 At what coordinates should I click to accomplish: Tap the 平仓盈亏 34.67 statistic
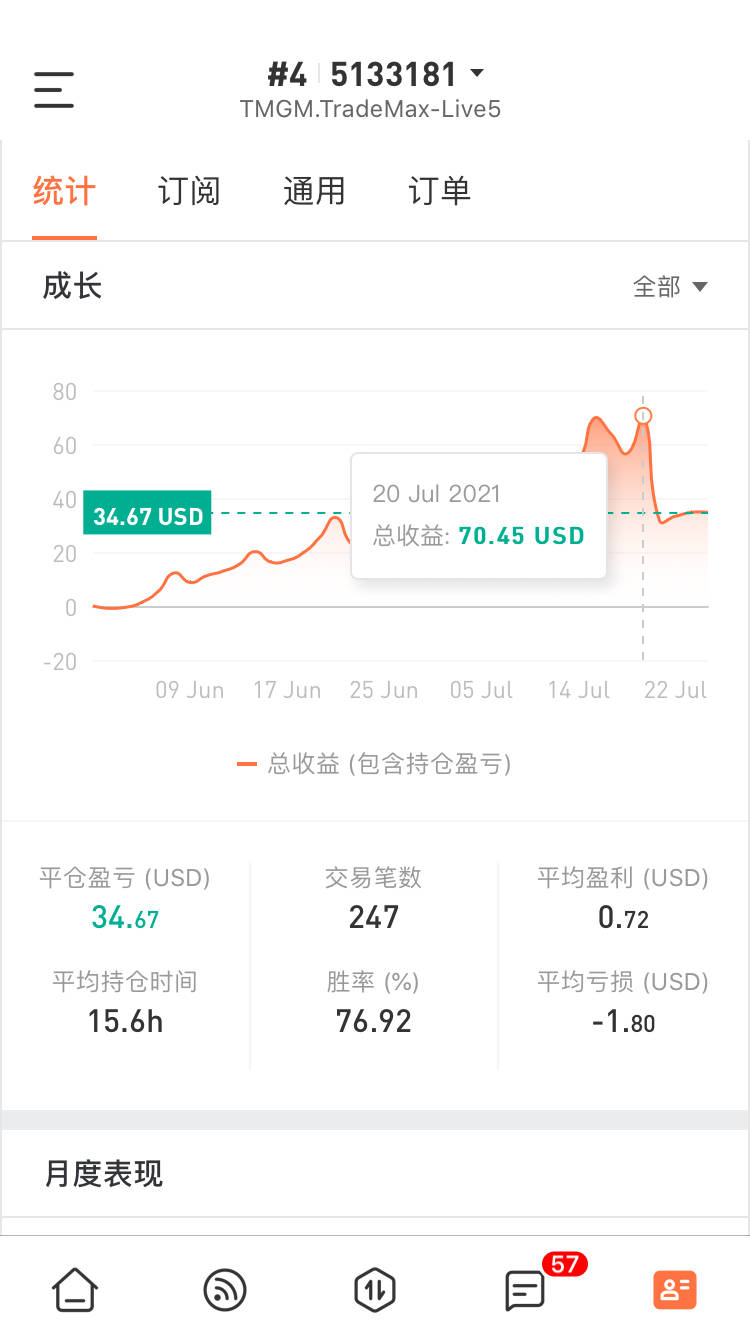coord(125,899)
